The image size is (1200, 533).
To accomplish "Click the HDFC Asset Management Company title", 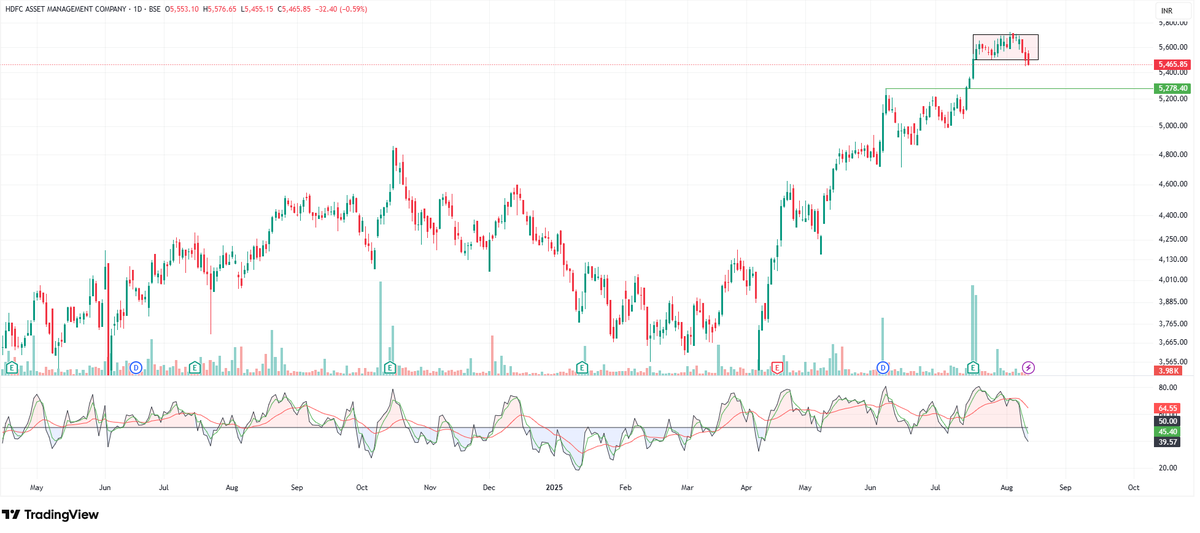I will (65, 9).
